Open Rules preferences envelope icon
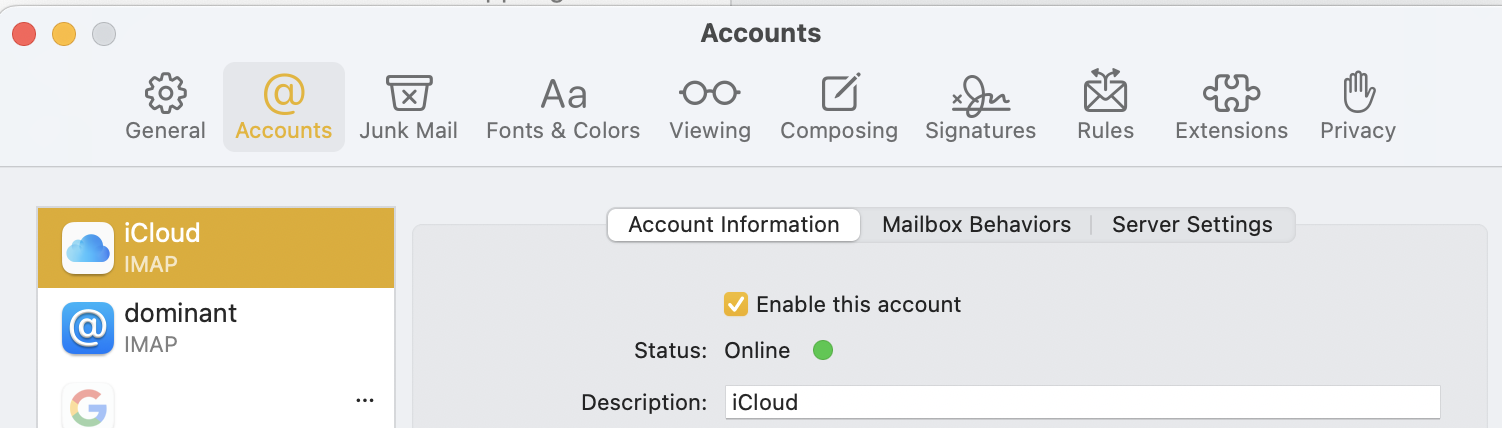The width and height of the screenshot is (1502, 428). point(1105,92)
